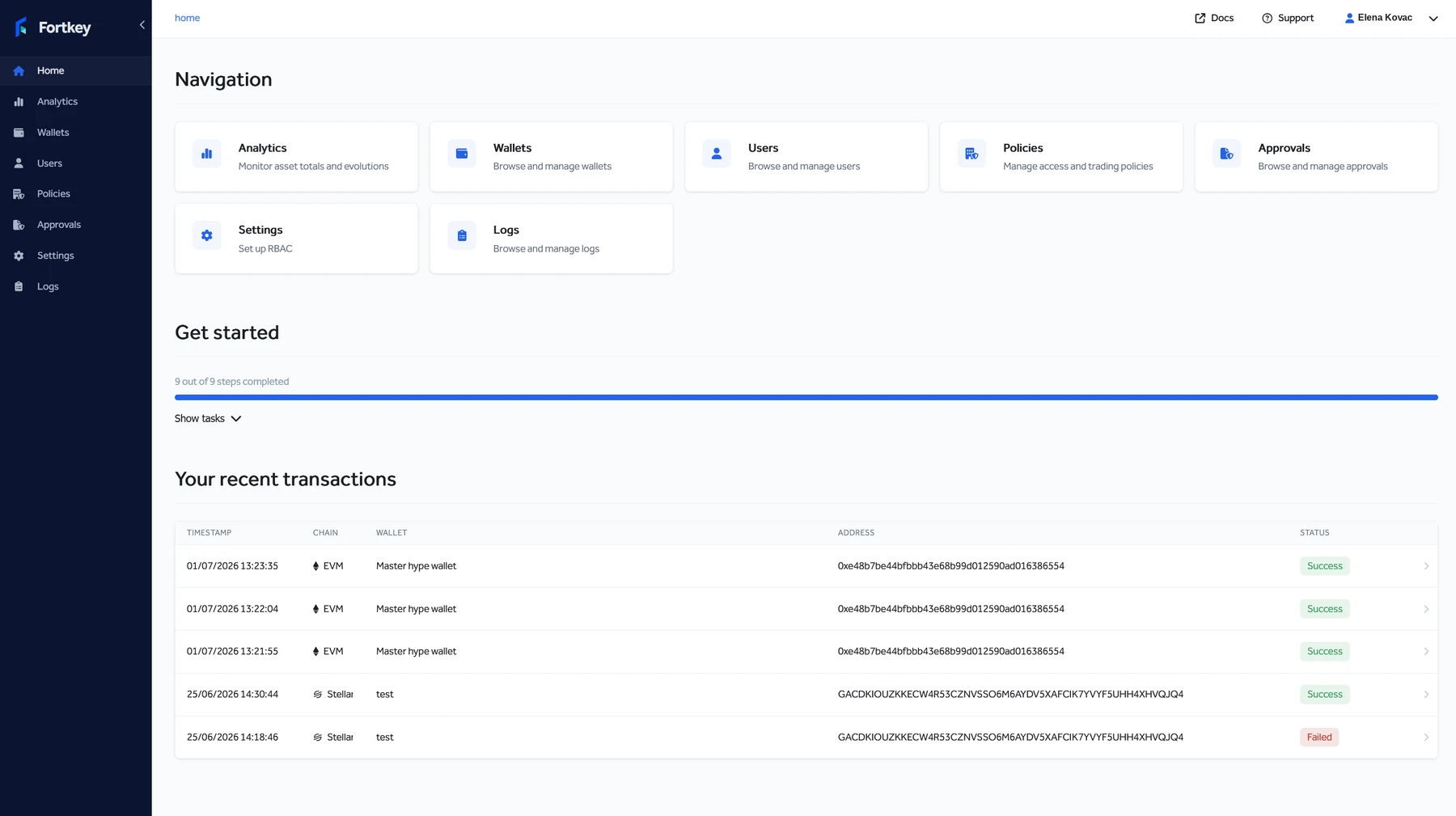Open Policies in the sidebar menu
The width and height of the screenshot is (1456, 816).
[76, 194]
